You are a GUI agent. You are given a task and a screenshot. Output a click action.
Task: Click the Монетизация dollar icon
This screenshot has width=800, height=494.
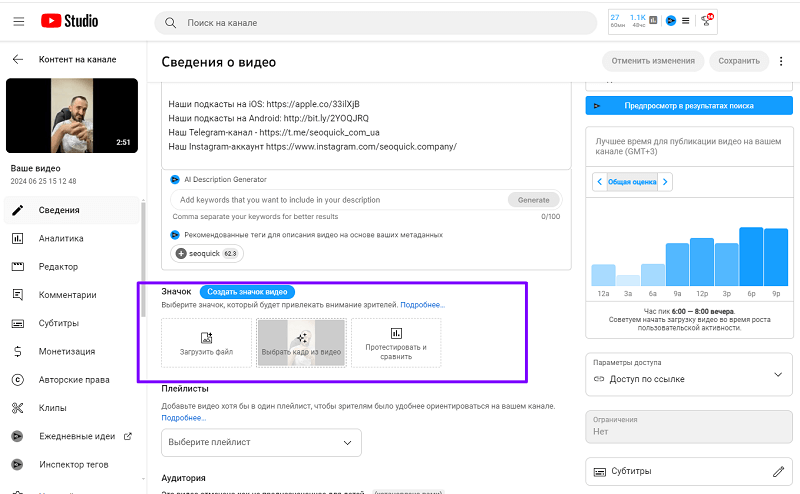tap(18, 351)
